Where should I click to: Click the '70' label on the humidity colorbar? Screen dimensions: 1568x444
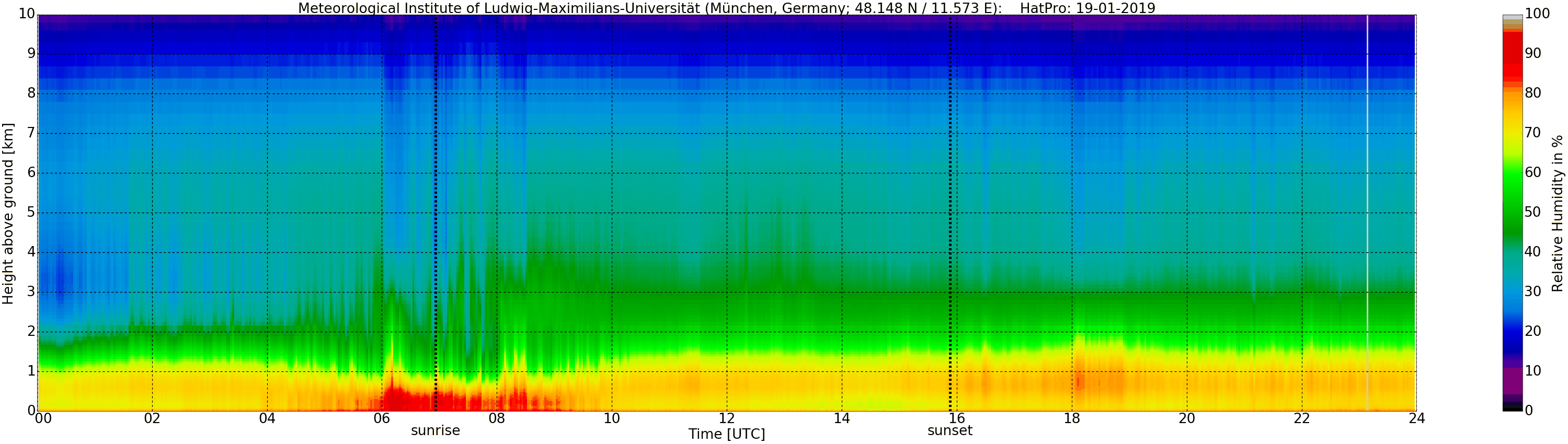(x=1532, y=133)
